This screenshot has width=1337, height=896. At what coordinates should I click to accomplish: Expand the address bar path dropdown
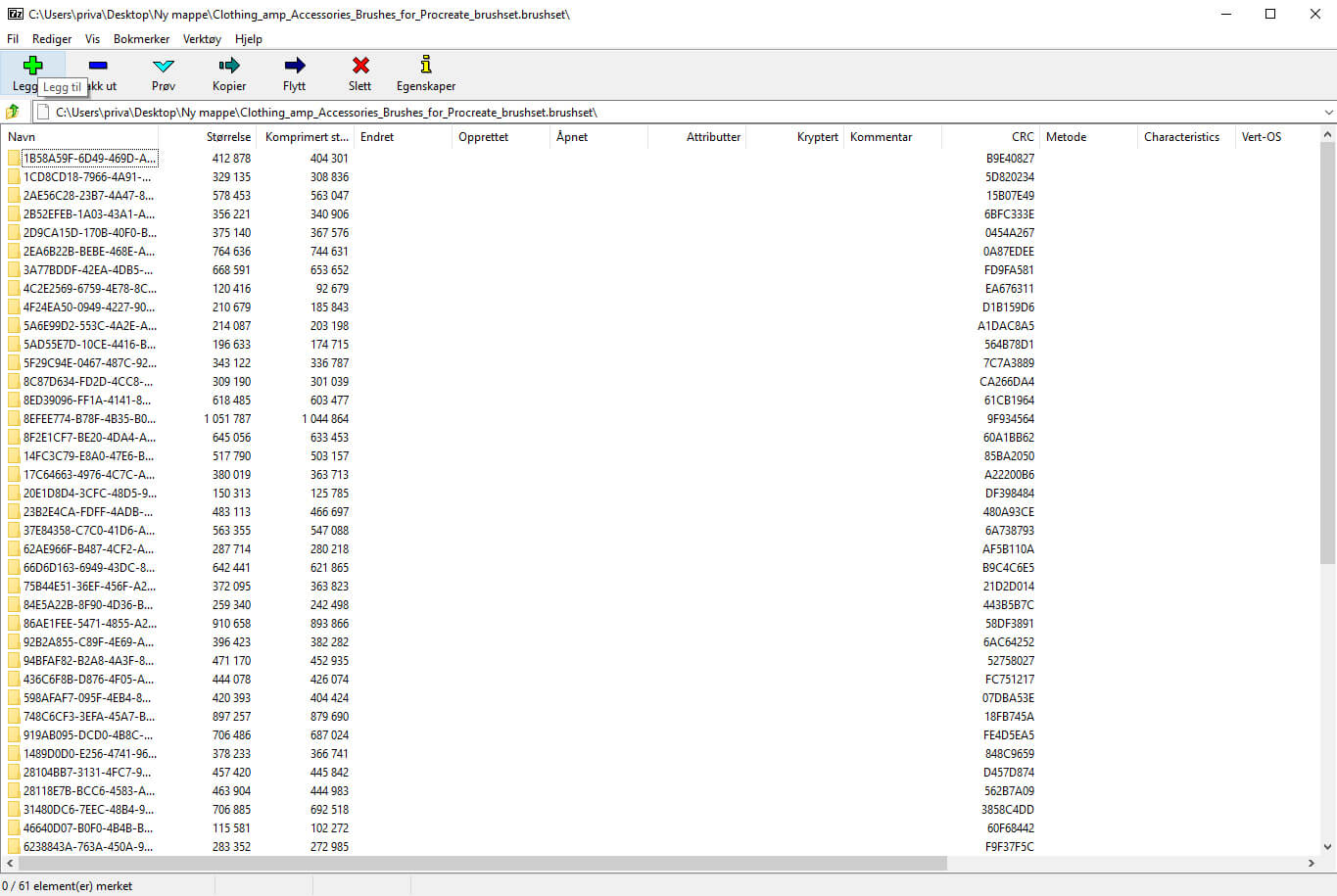[x=1328, y=113]
